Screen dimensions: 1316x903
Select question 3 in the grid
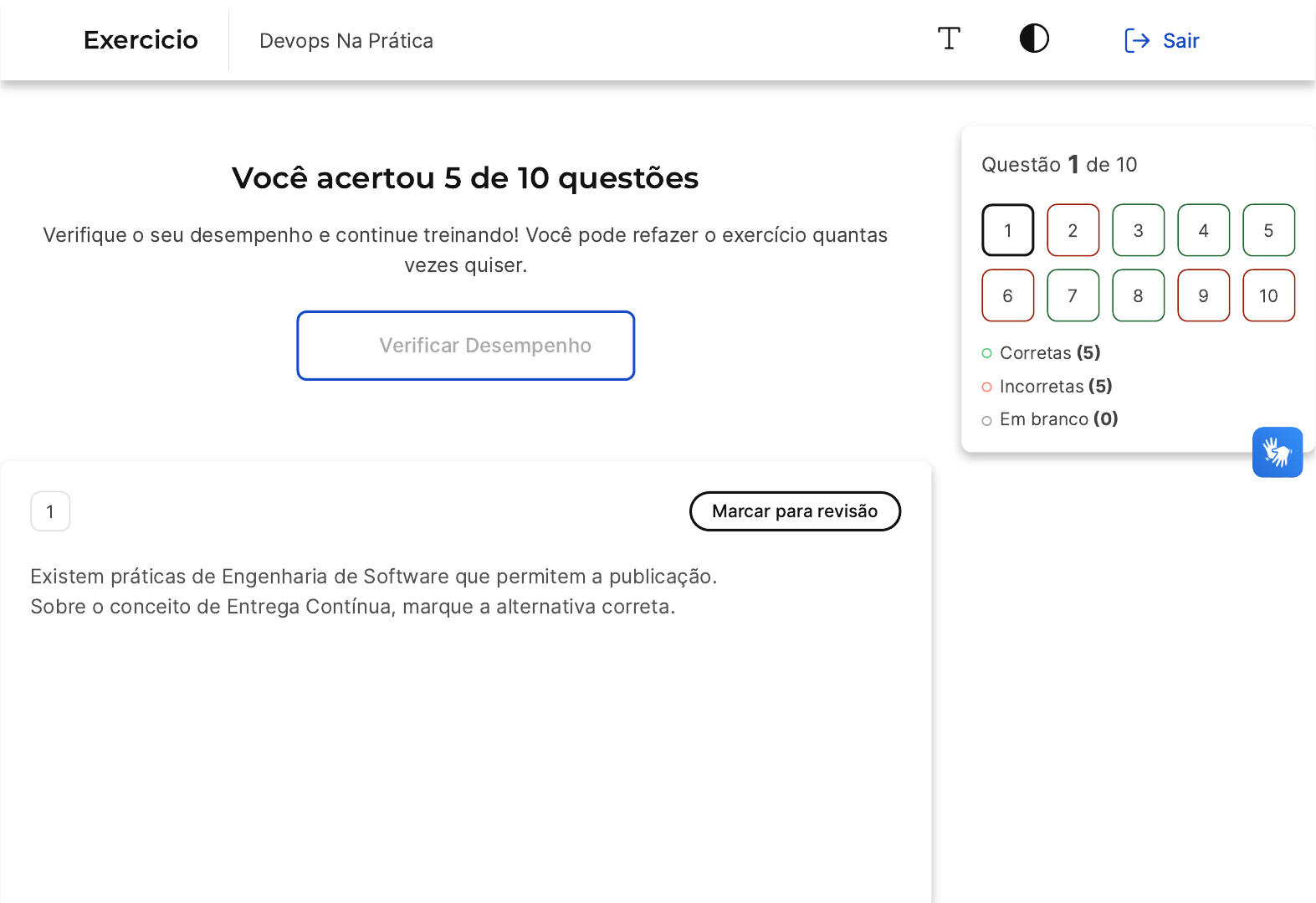click(x=1138, y=230)
